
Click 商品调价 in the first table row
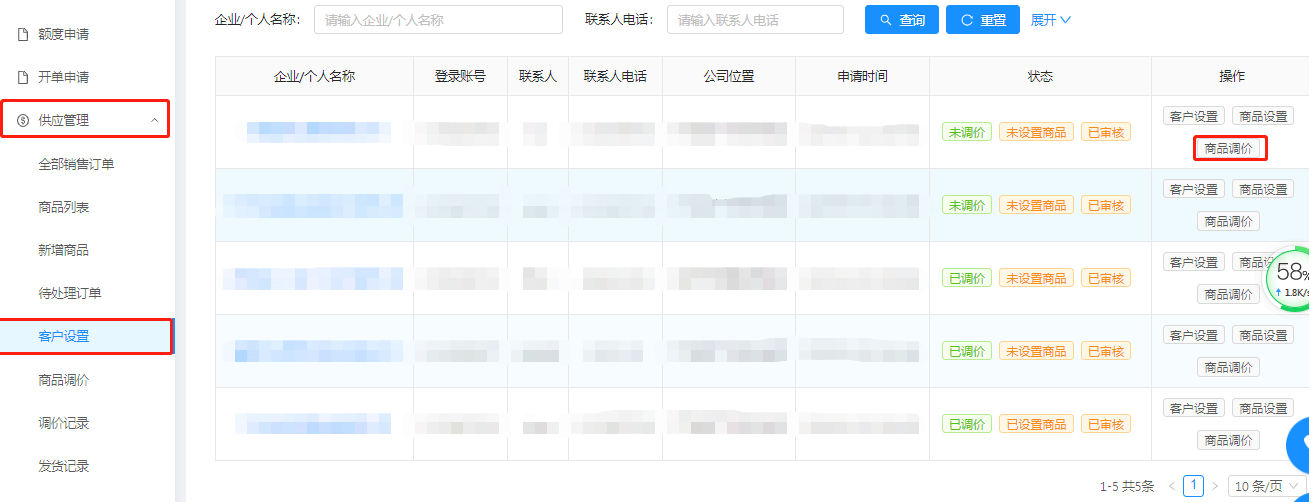1229,148
